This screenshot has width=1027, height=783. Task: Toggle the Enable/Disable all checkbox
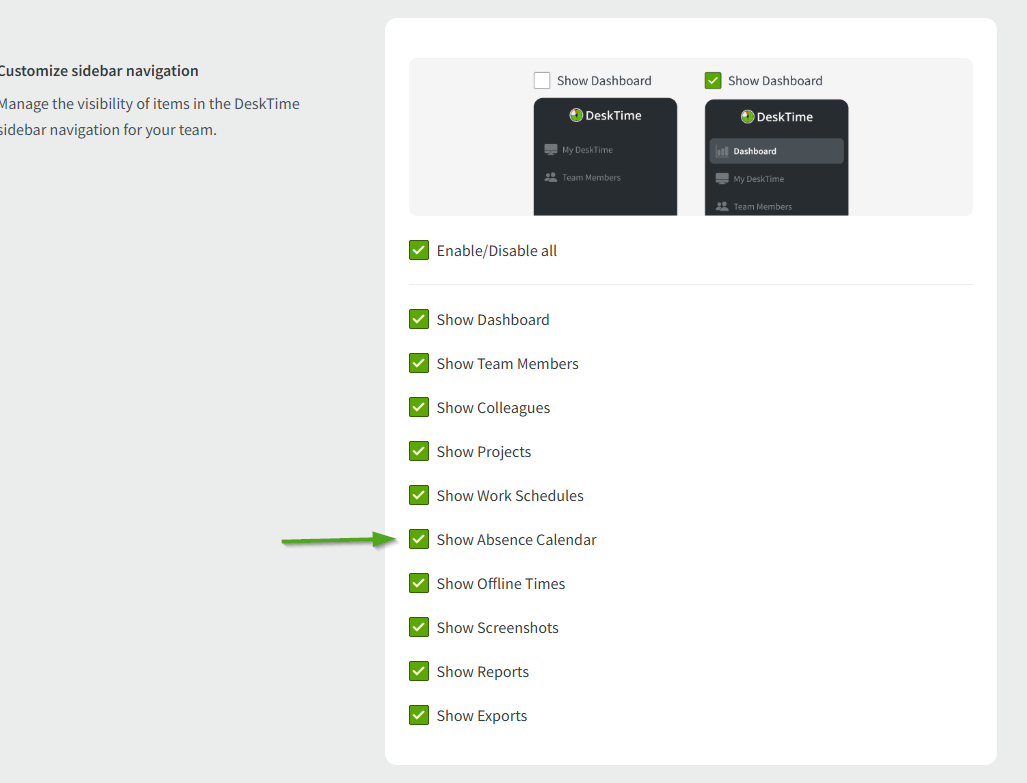point(419,250)
